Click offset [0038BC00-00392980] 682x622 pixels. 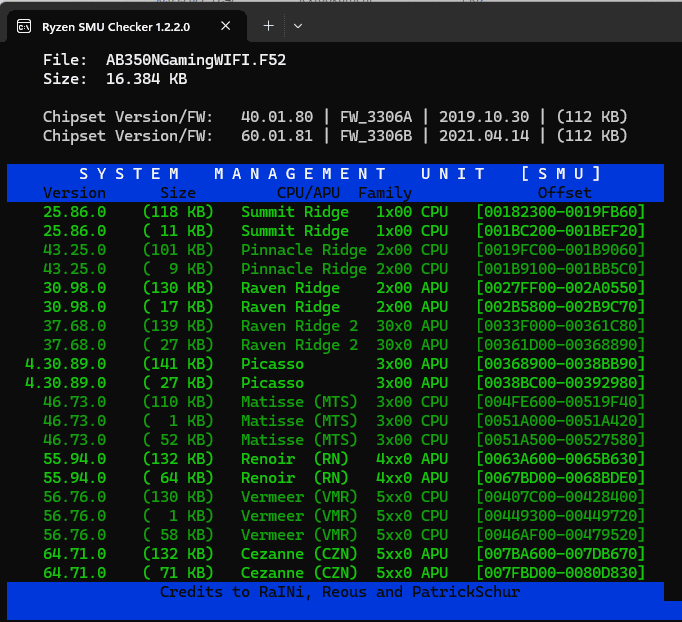(560, 383)
